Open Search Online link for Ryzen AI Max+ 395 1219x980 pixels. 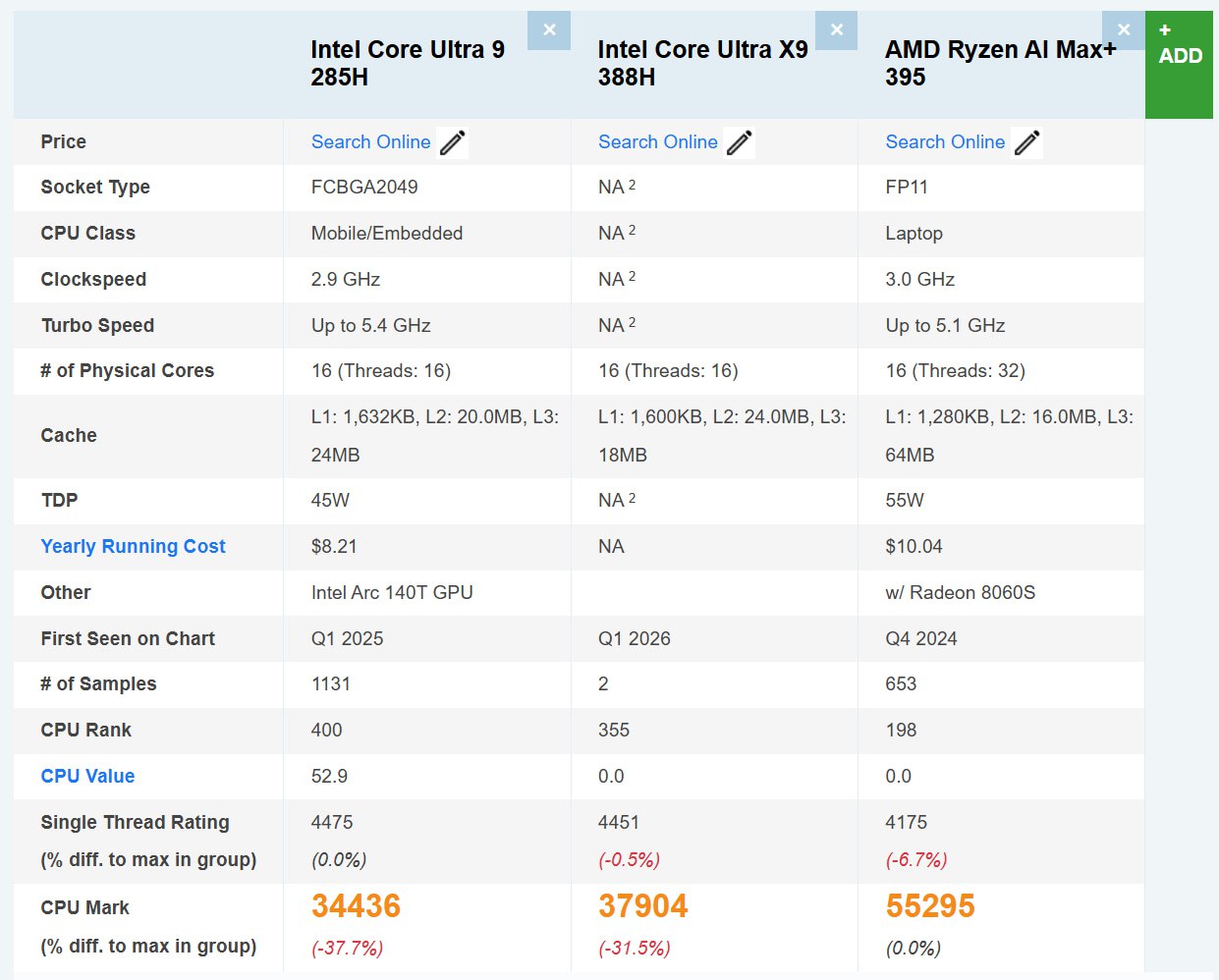pos(945,142)
